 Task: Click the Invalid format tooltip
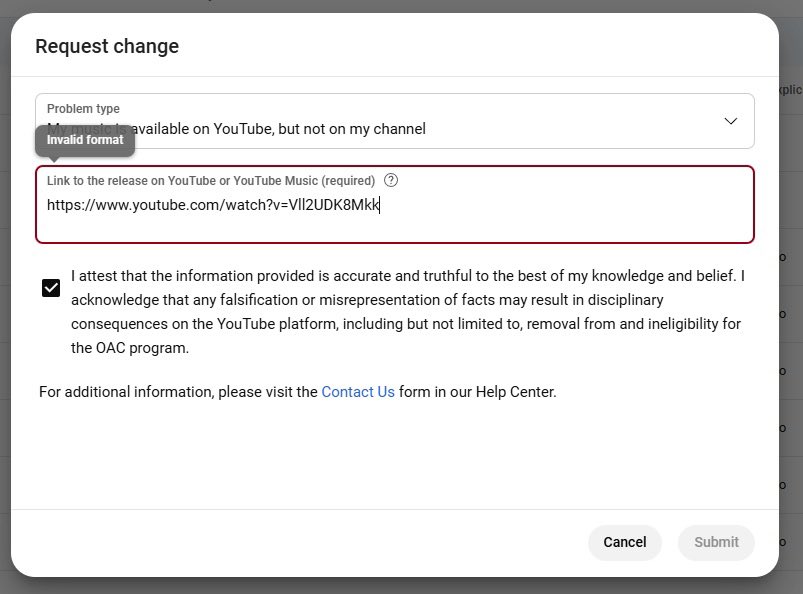(85, 140)
